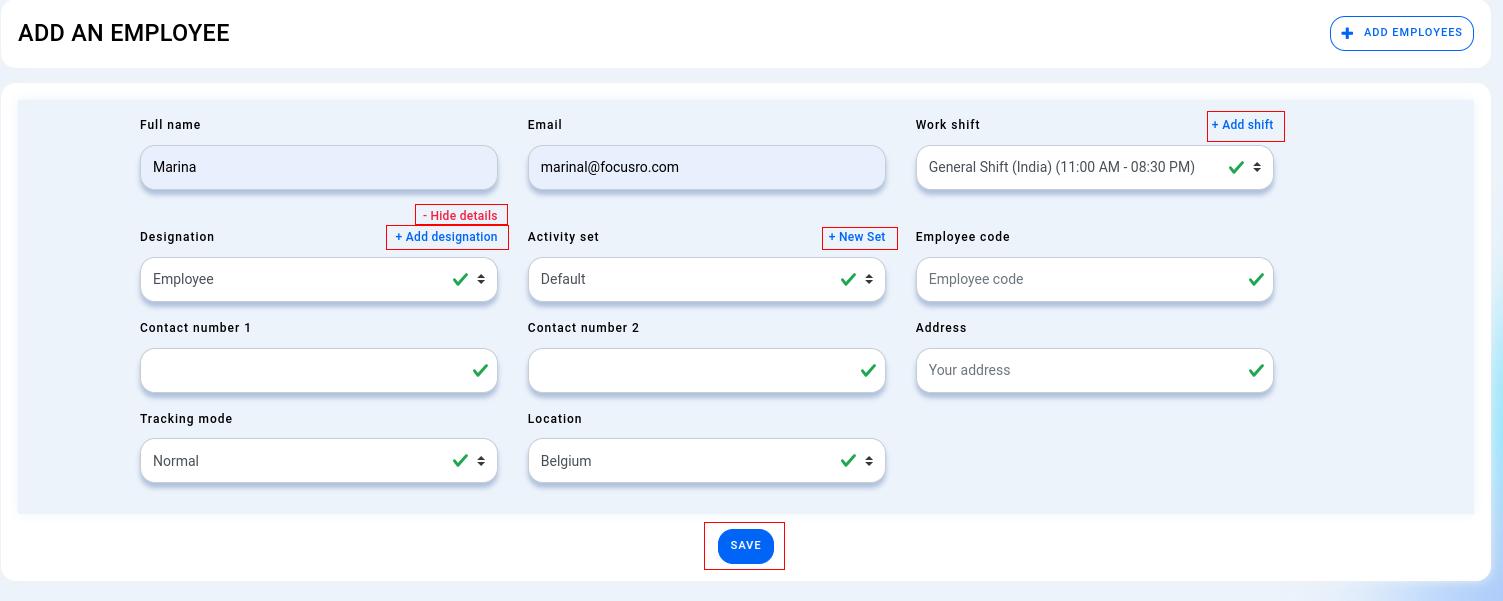Click the checkmark inside Employee code field
The width and height of the screenshot is (1503, 601).
1256,279
